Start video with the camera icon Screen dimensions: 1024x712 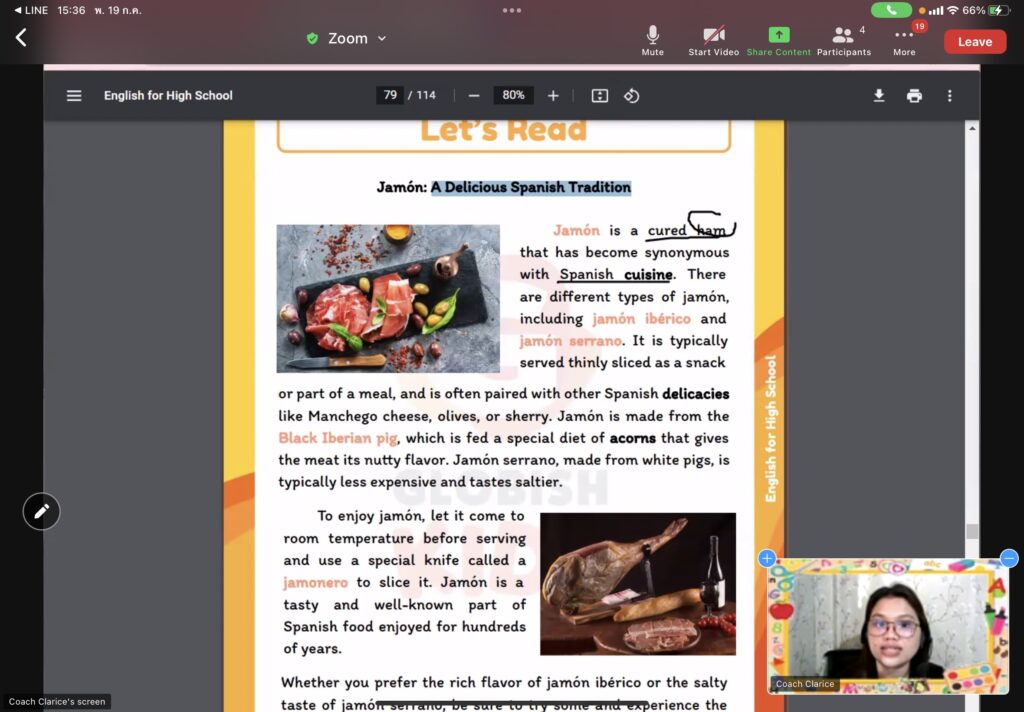(713, 36)
